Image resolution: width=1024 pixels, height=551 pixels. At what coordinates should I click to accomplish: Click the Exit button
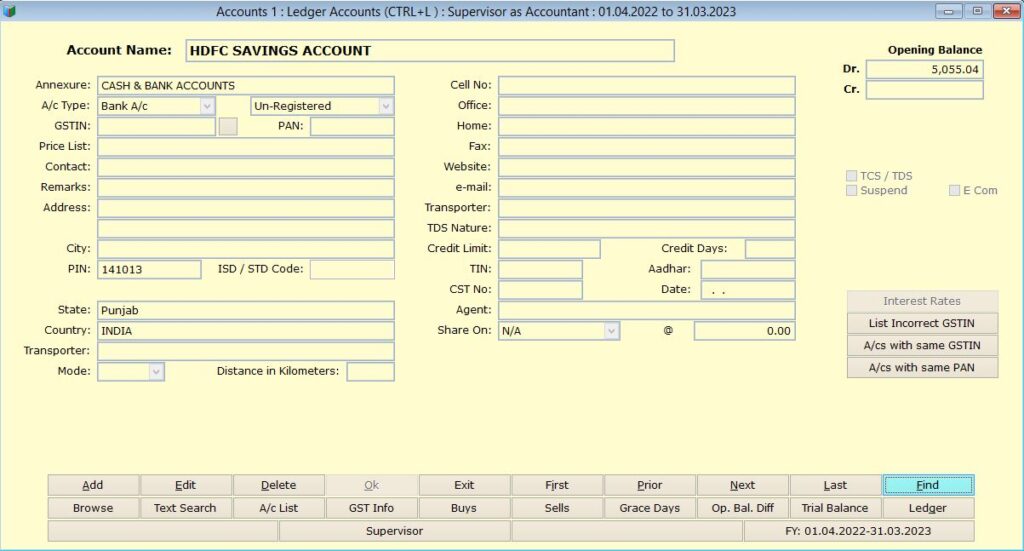(464, 485)
